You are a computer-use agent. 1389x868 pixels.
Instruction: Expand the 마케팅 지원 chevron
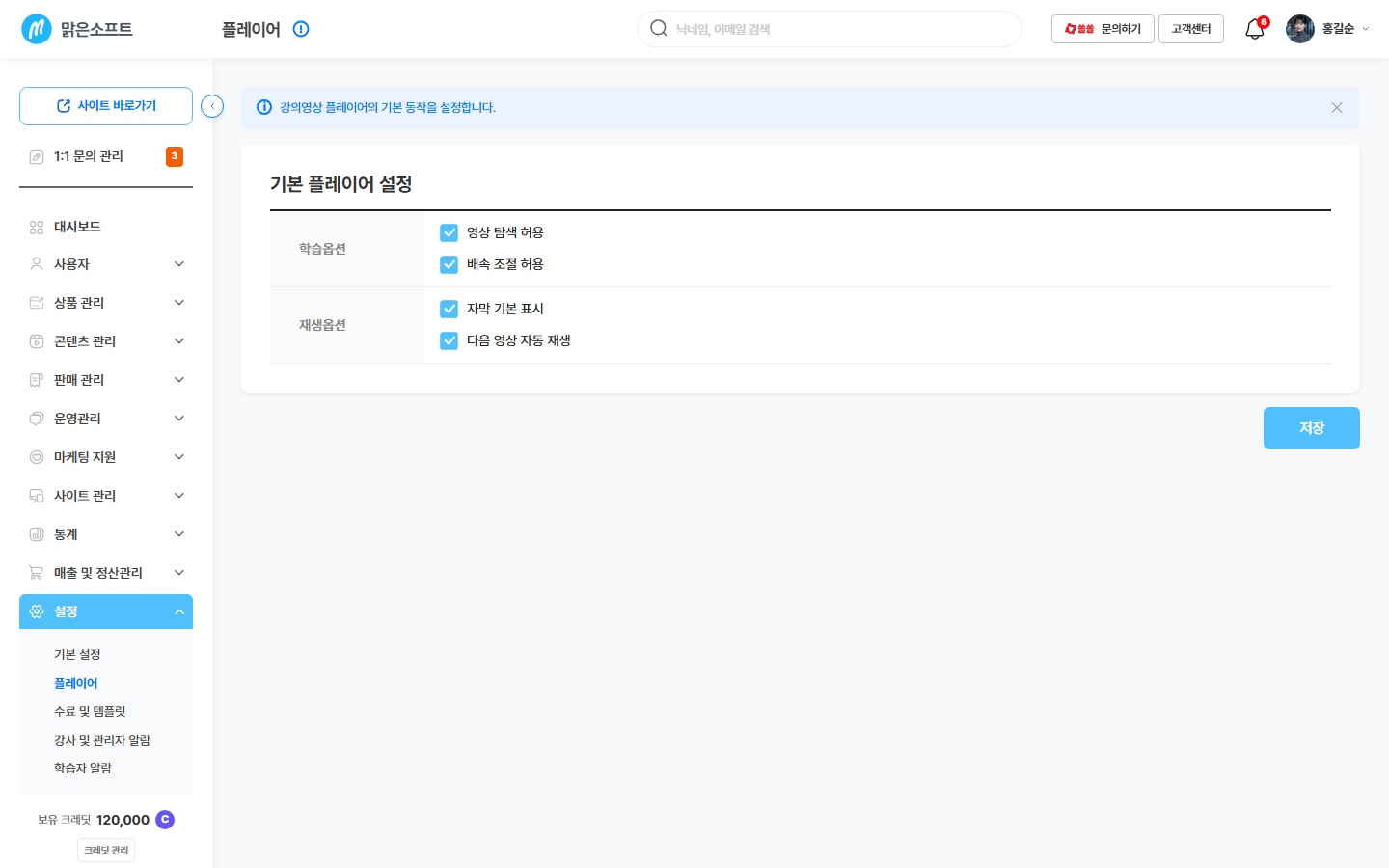click(x=179, y=457)
